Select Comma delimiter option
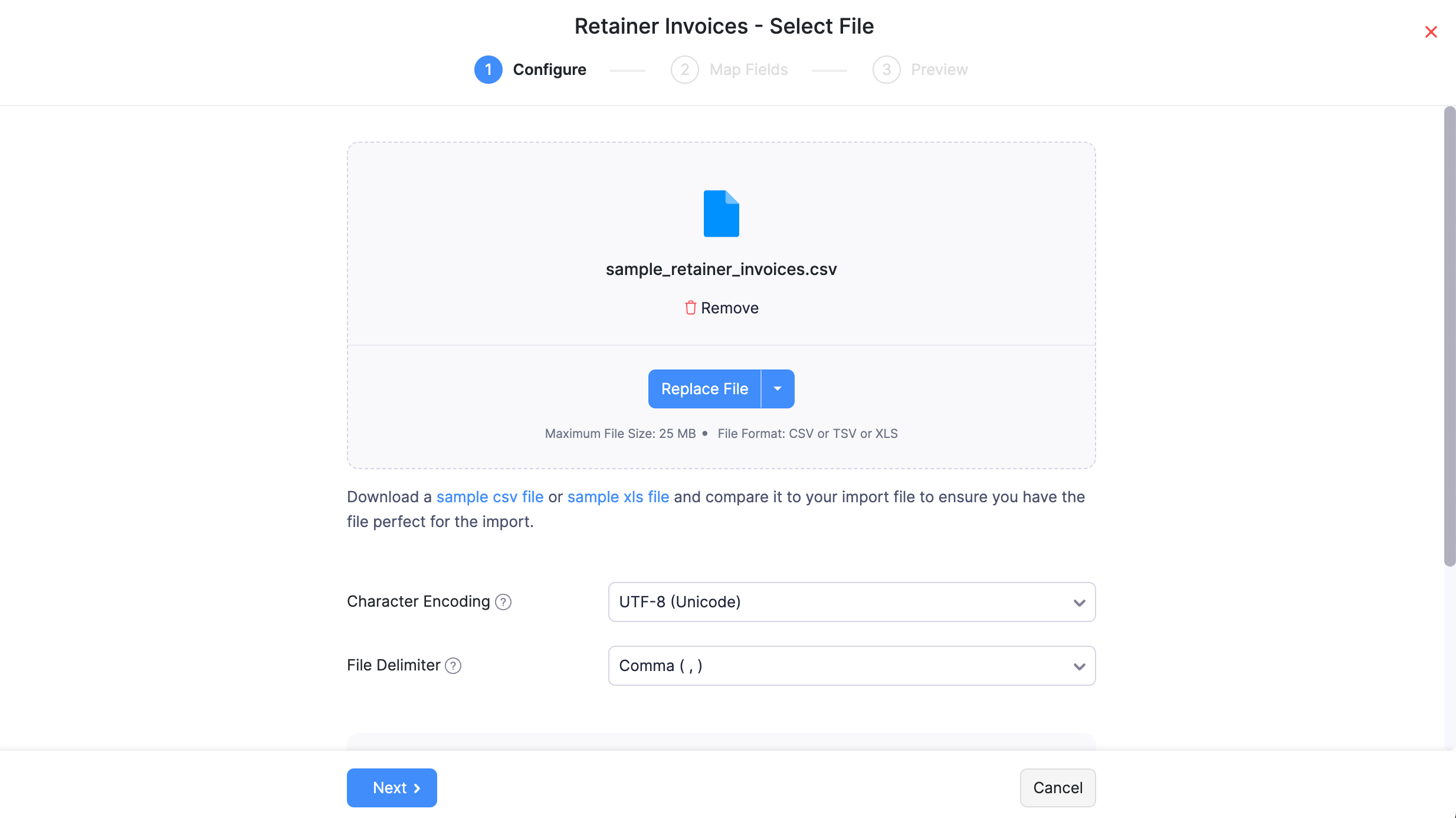 852,665
